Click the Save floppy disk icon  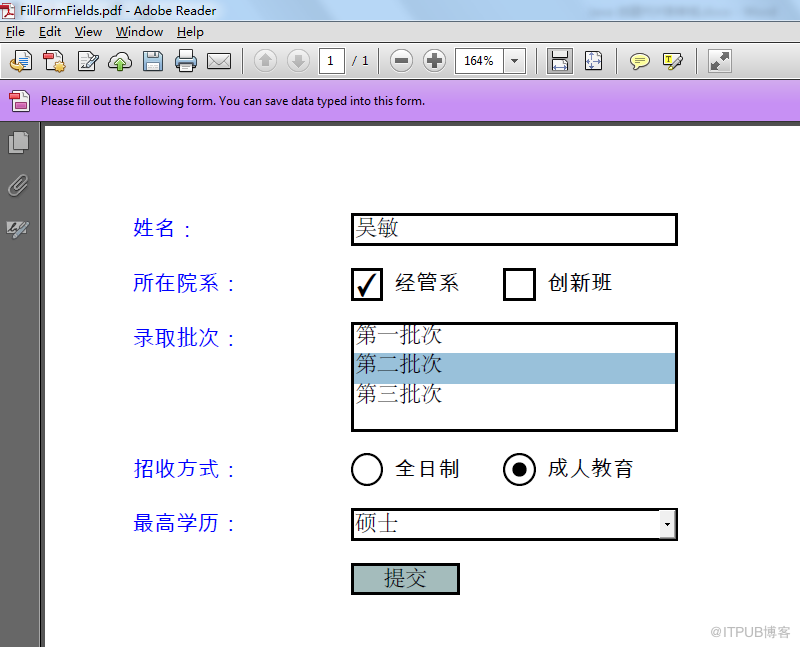click(x=153, y=61)
